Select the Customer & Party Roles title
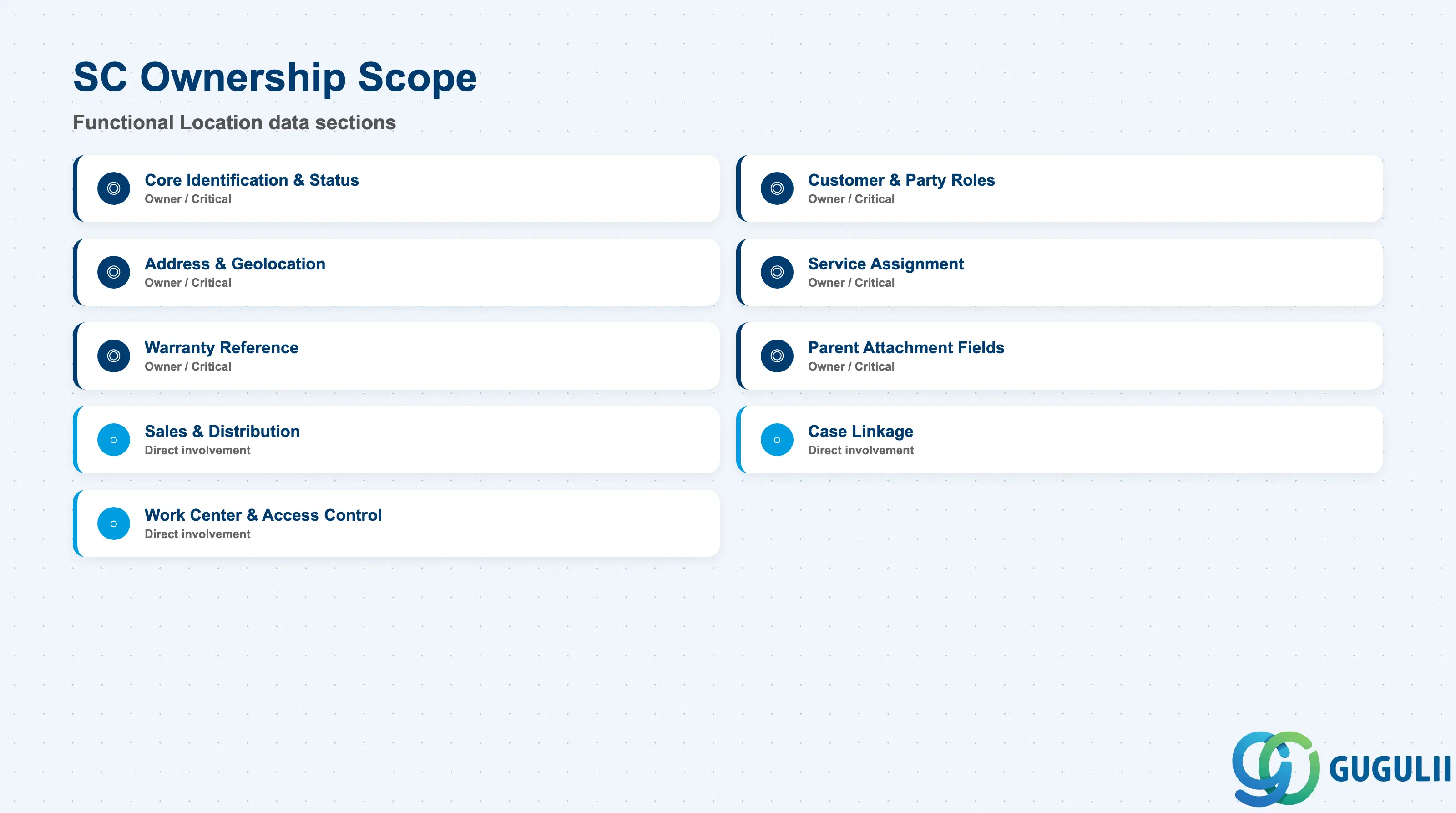Screen dimensions: 1456x813 tap(901, 180)
